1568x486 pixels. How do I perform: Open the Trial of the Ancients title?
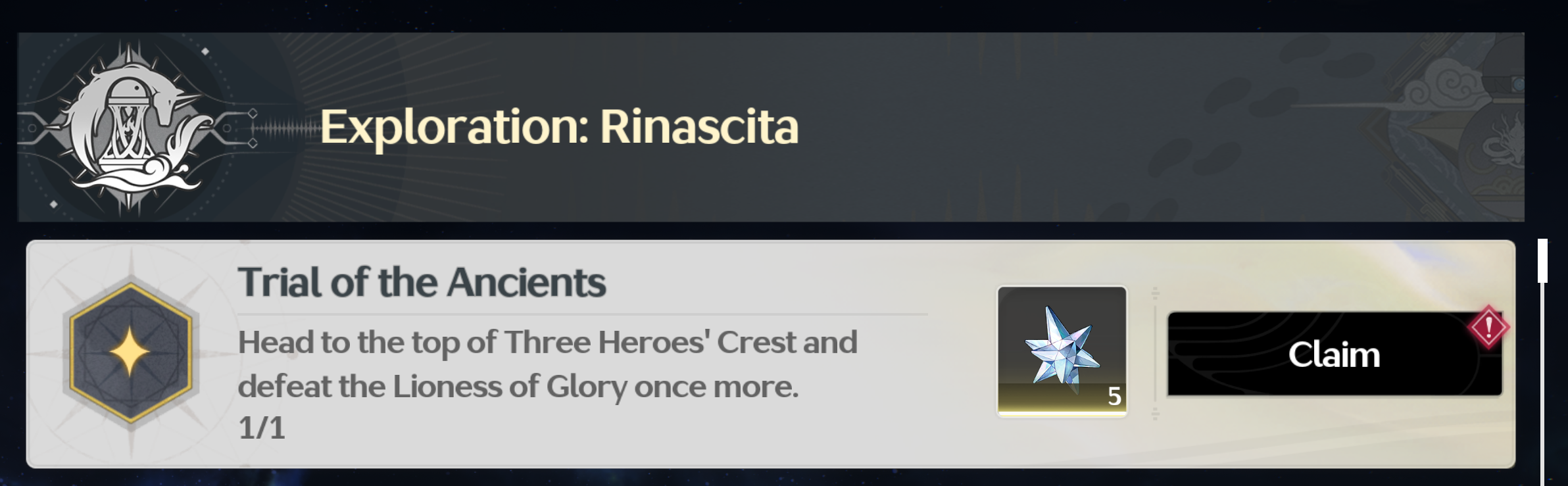pyautogui.click(x=422, y=282)
